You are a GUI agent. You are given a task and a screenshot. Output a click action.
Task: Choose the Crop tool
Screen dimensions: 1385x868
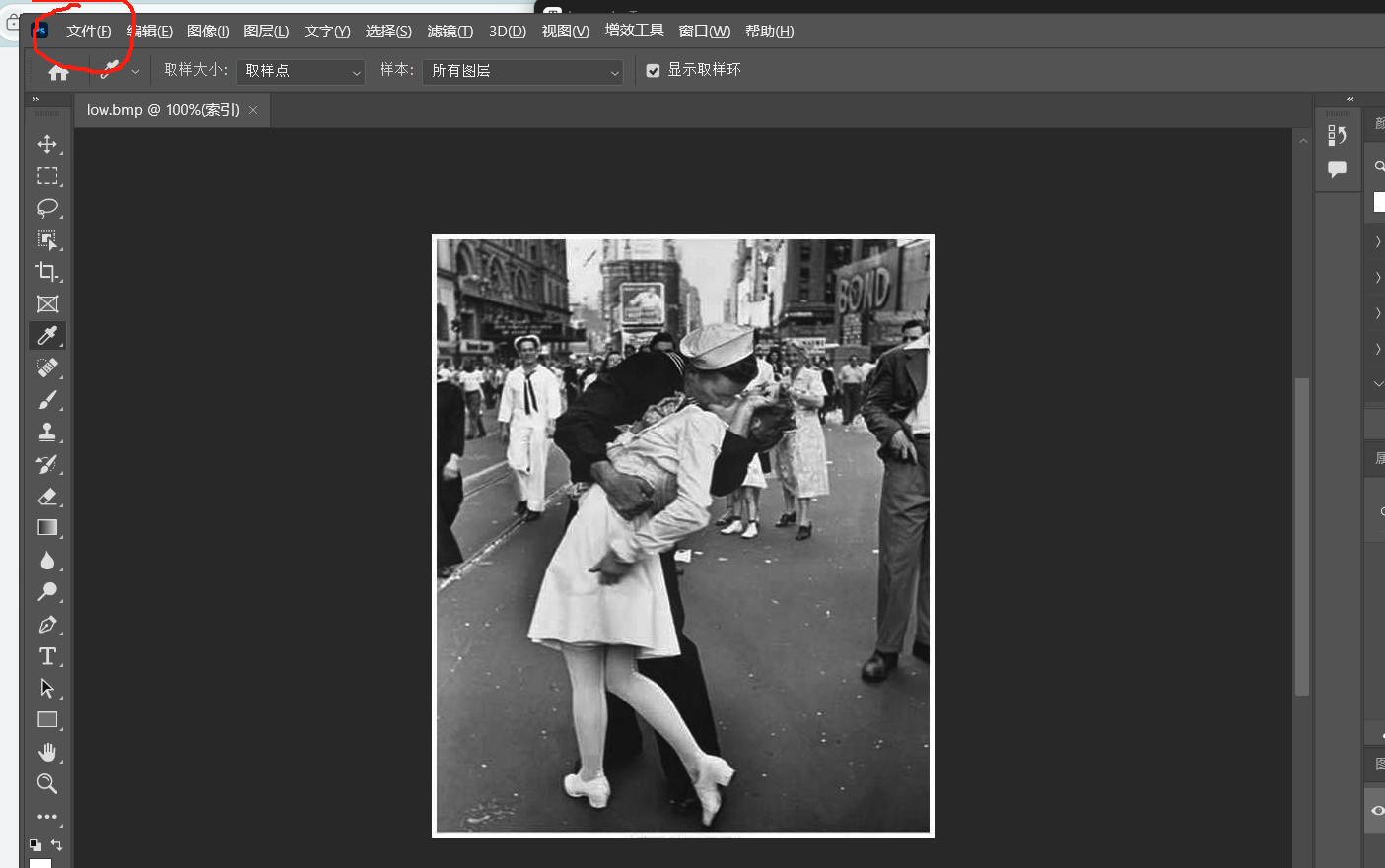pos(47,272)
